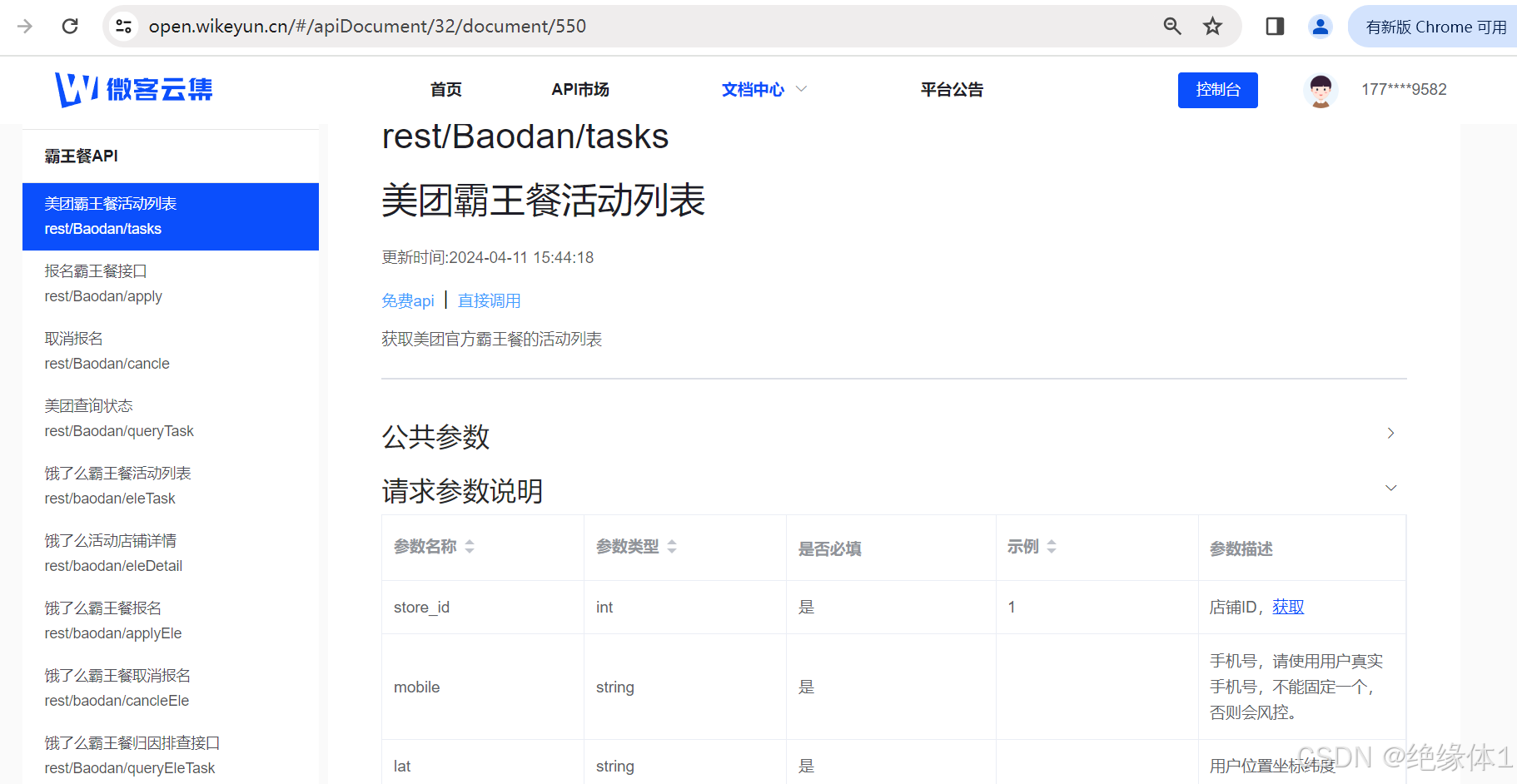The image size is (1517, 784).
Task: Open 饿了么霸王餐归因排查接口 in sidebar
Action: 171,756
